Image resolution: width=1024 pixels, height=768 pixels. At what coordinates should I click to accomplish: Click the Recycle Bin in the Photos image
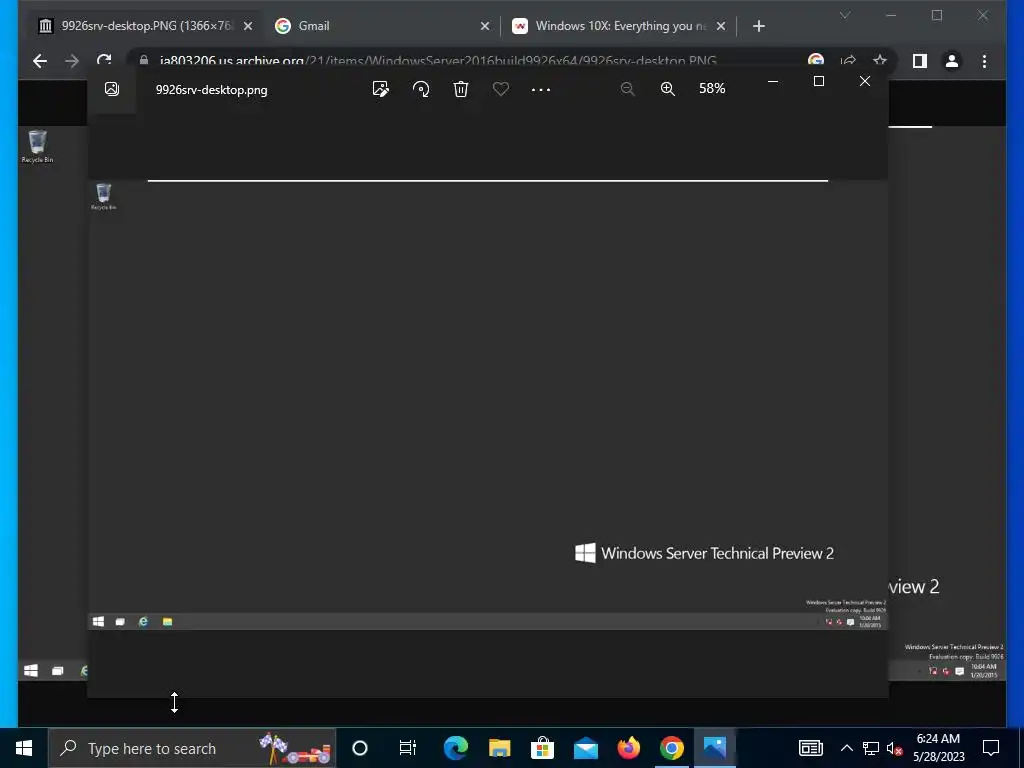point(104,197)
